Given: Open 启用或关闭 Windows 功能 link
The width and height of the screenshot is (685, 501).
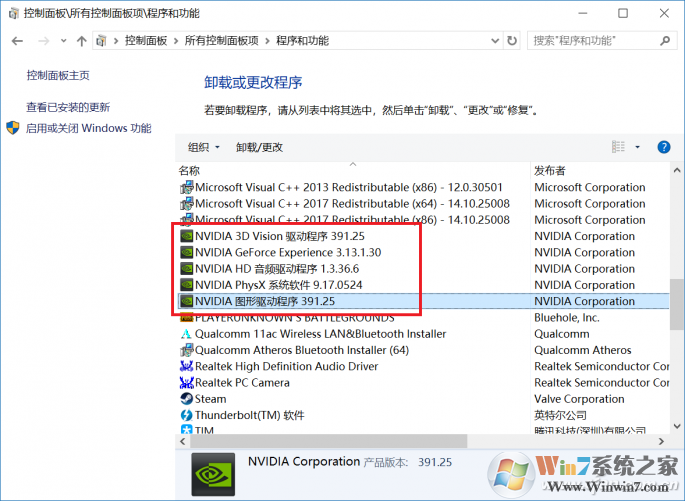Looking at the screenshot, I should point(88,128).
